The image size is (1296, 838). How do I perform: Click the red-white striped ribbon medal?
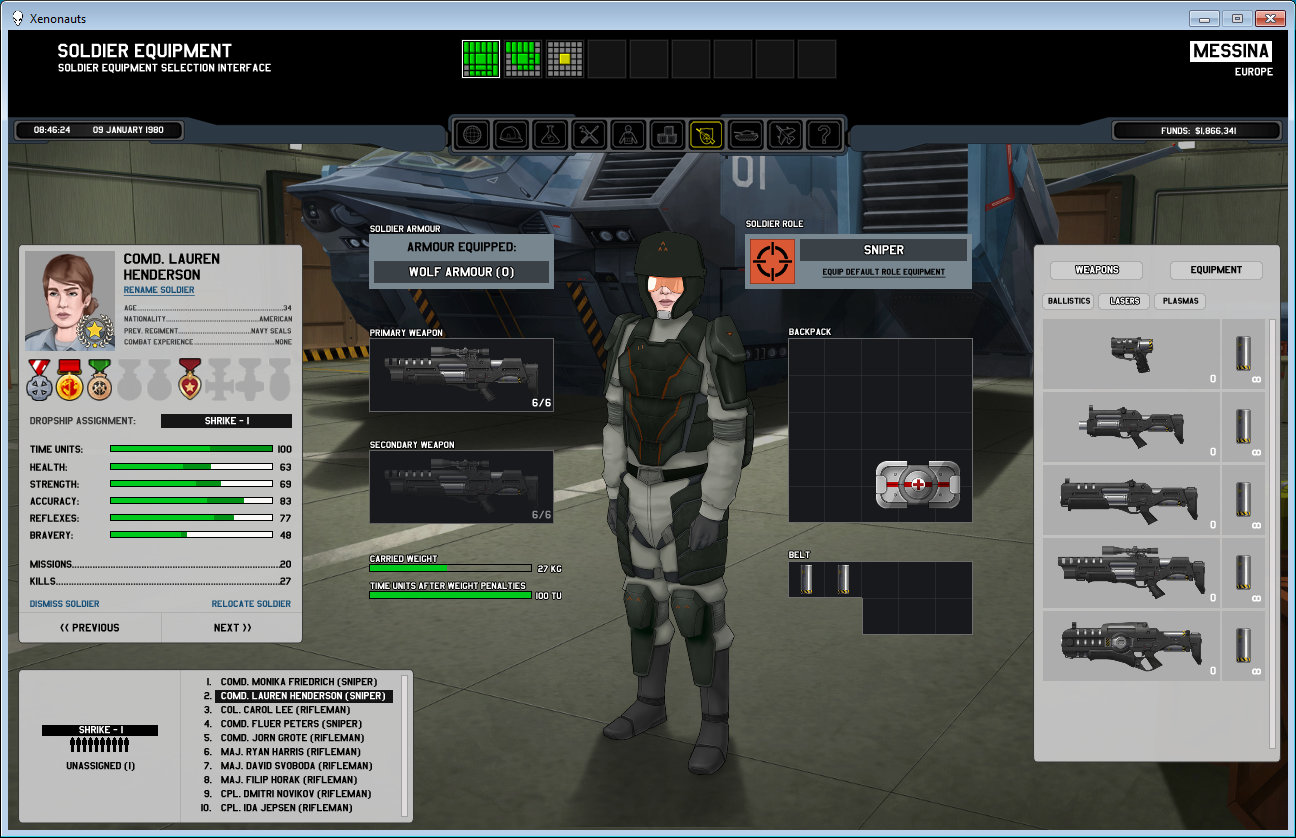tap(41, 379)
